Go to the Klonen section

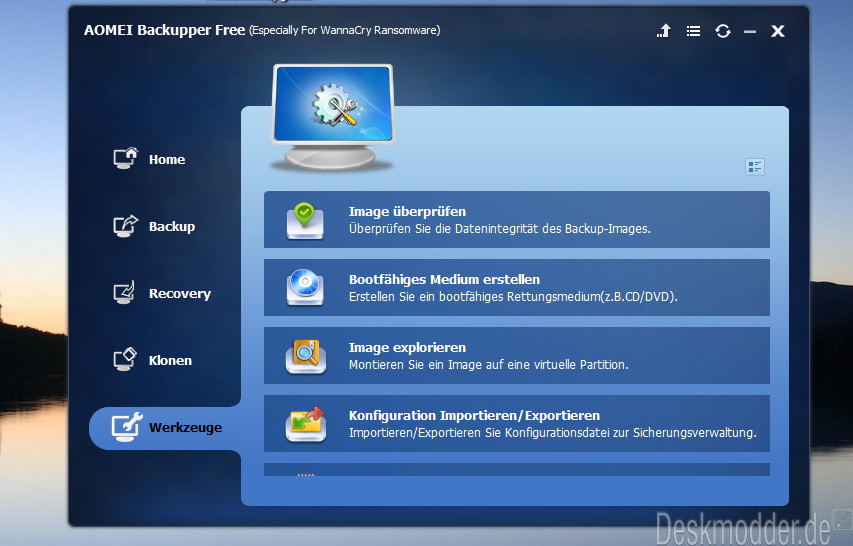coord(152,360)
